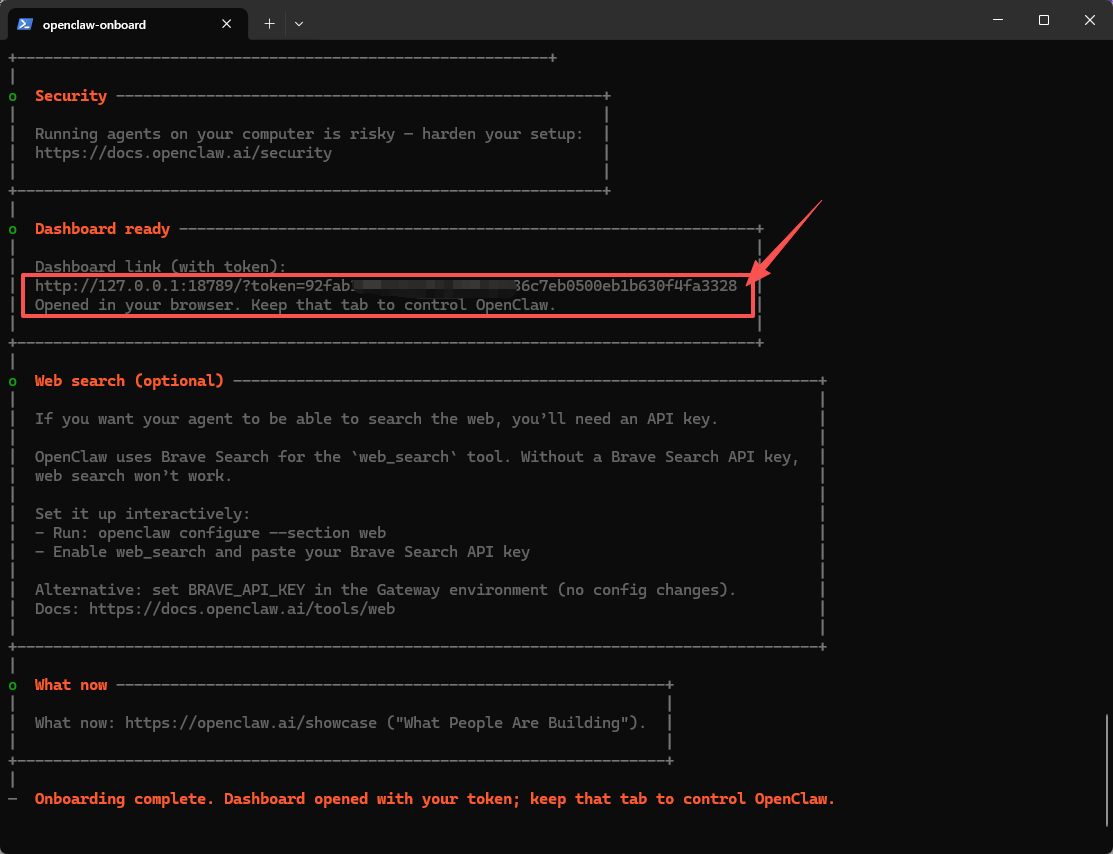Open a new terminal tab
The image size is (1113, 854).
tap(269, 23)
